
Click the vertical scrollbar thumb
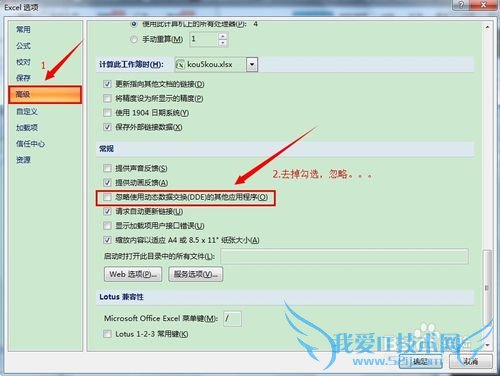coord(487,287)
